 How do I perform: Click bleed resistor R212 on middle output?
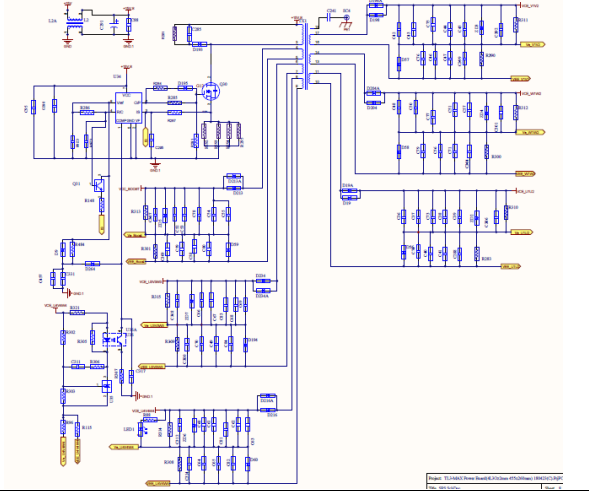(x=516, y=112)
